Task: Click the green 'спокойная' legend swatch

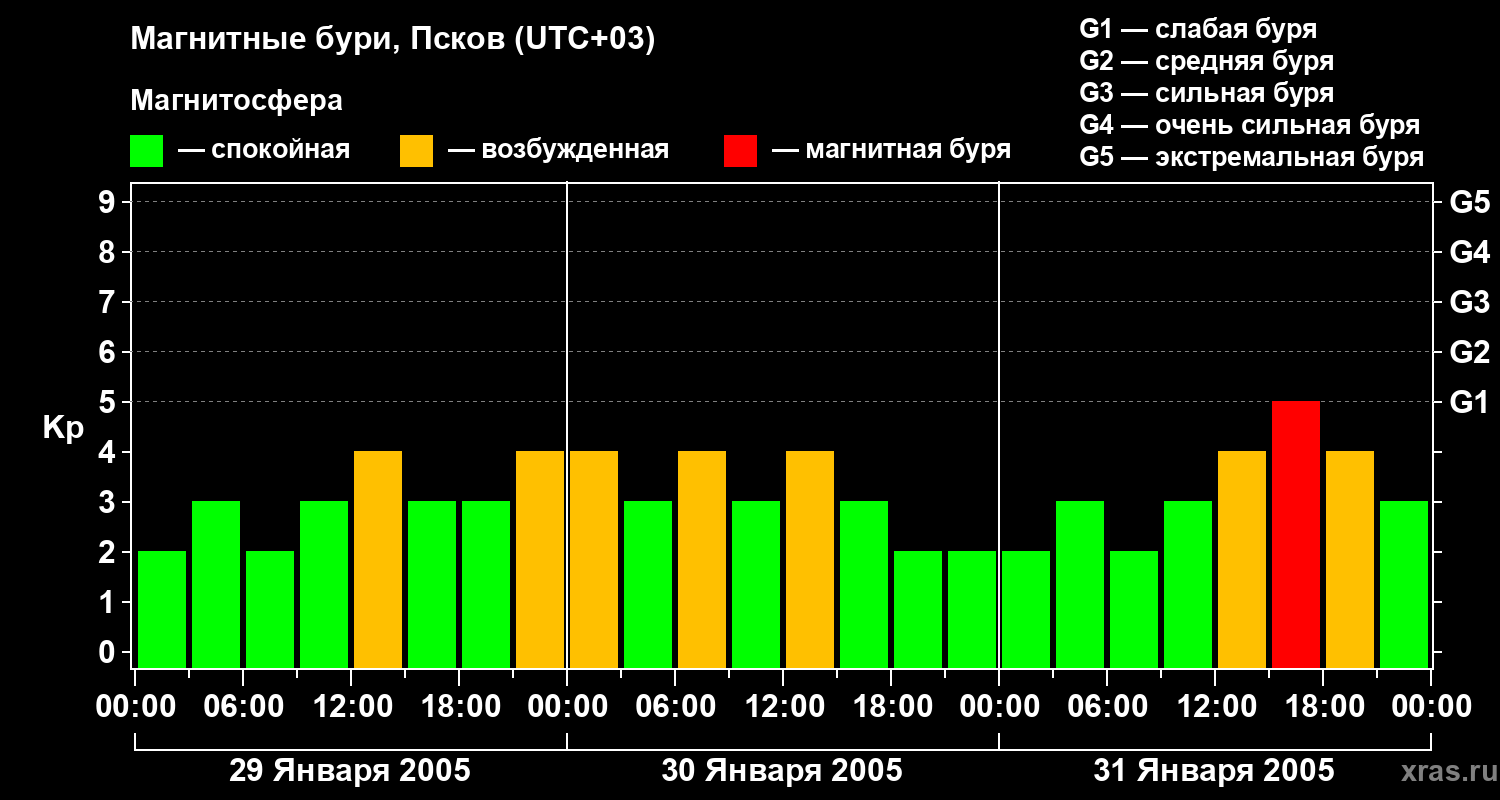Action: [146, 151]
